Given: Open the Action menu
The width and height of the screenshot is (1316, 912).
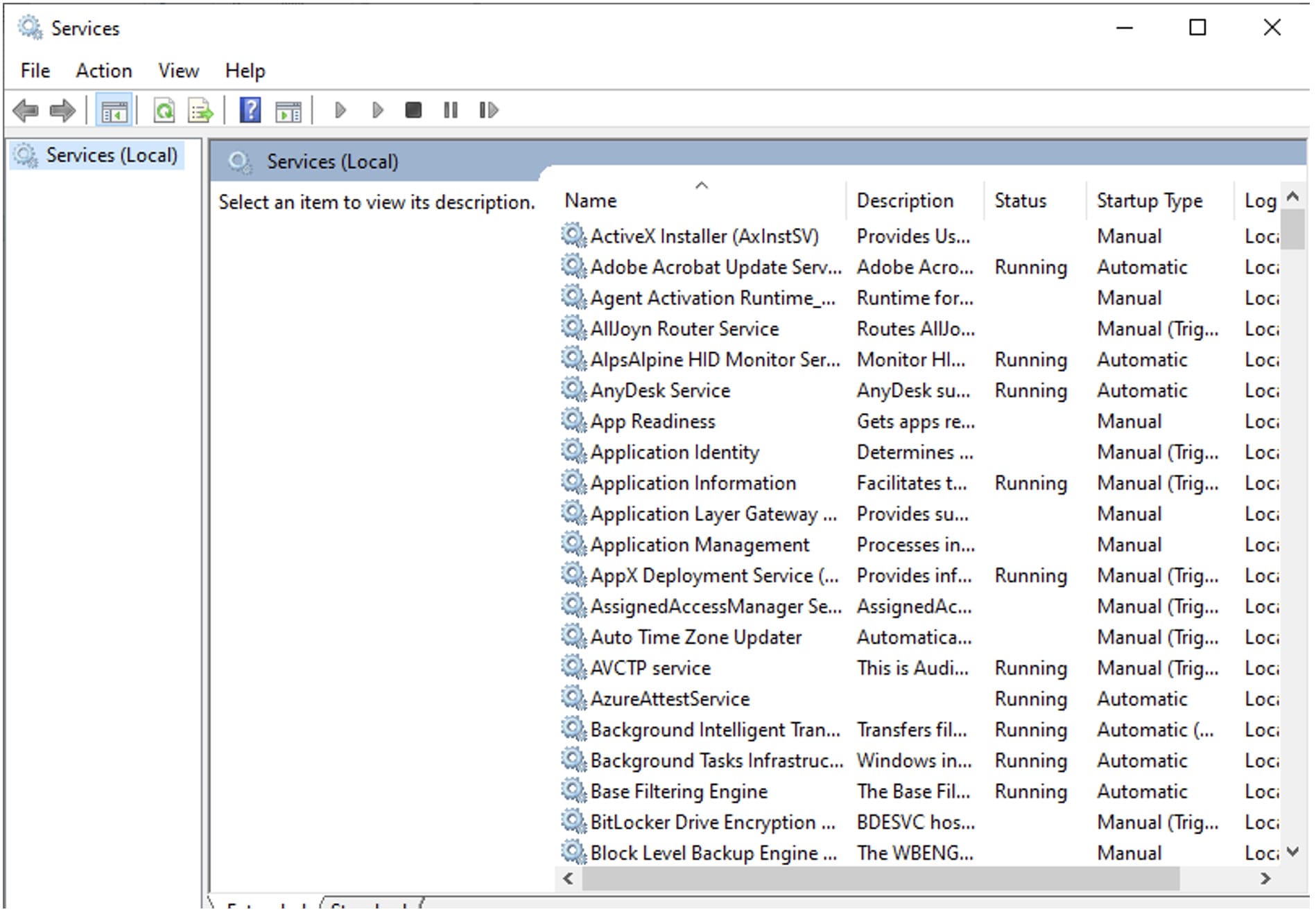Looking at the screenshot, I should [x=103, y=71].
